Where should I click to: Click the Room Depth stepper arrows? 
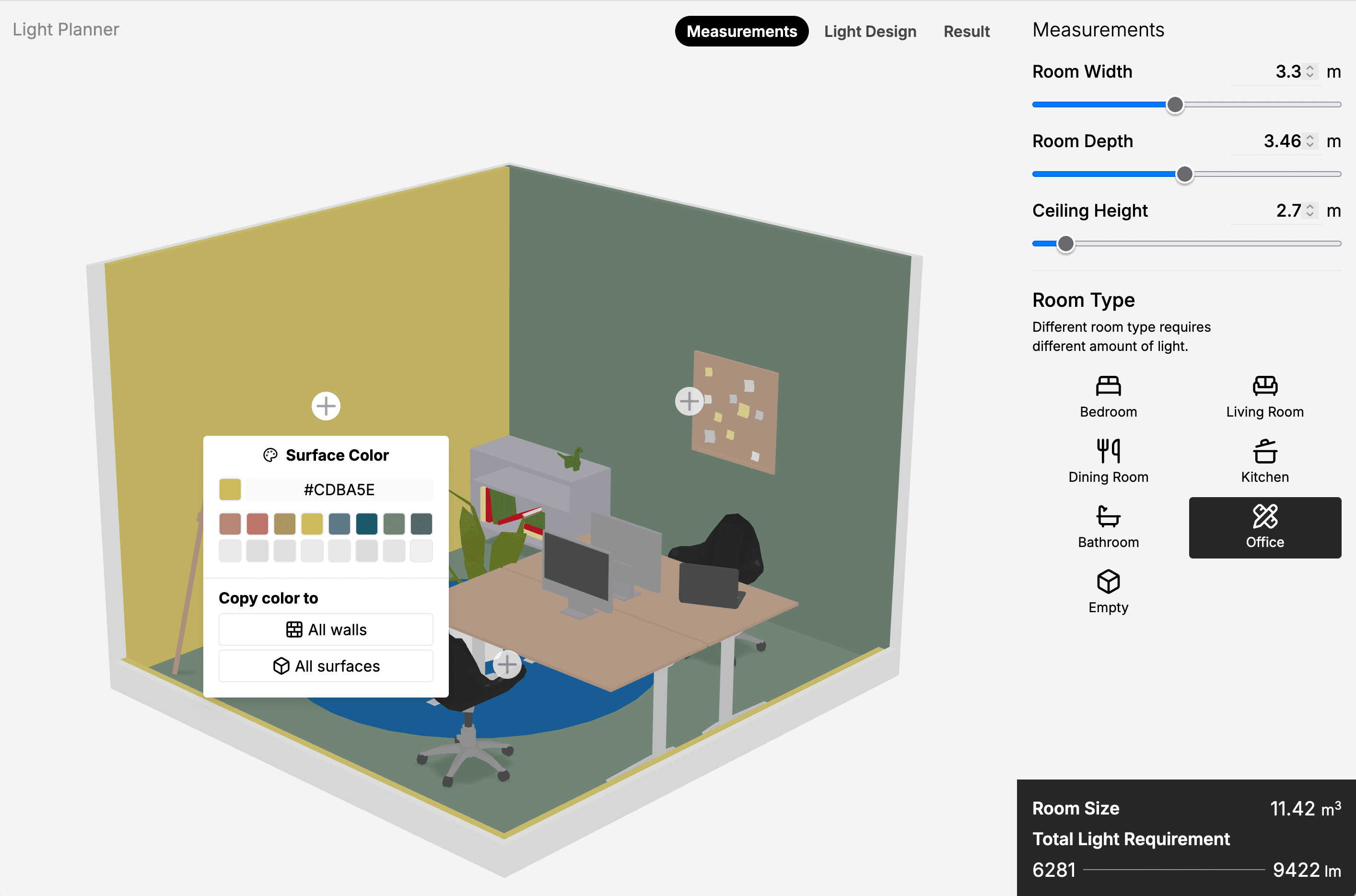coord(1310,141)
